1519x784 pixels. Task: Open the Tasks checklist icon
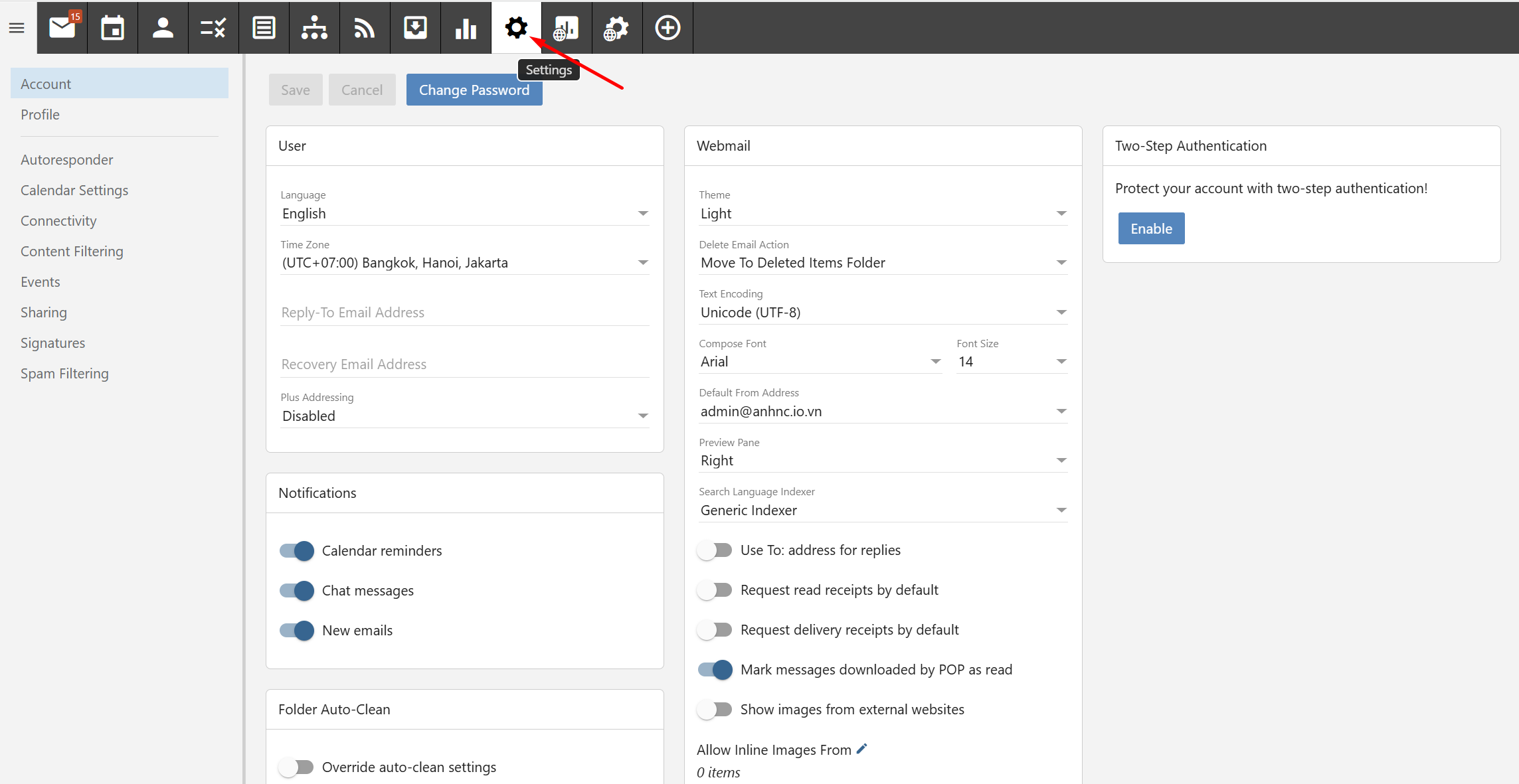pos(214,28)
